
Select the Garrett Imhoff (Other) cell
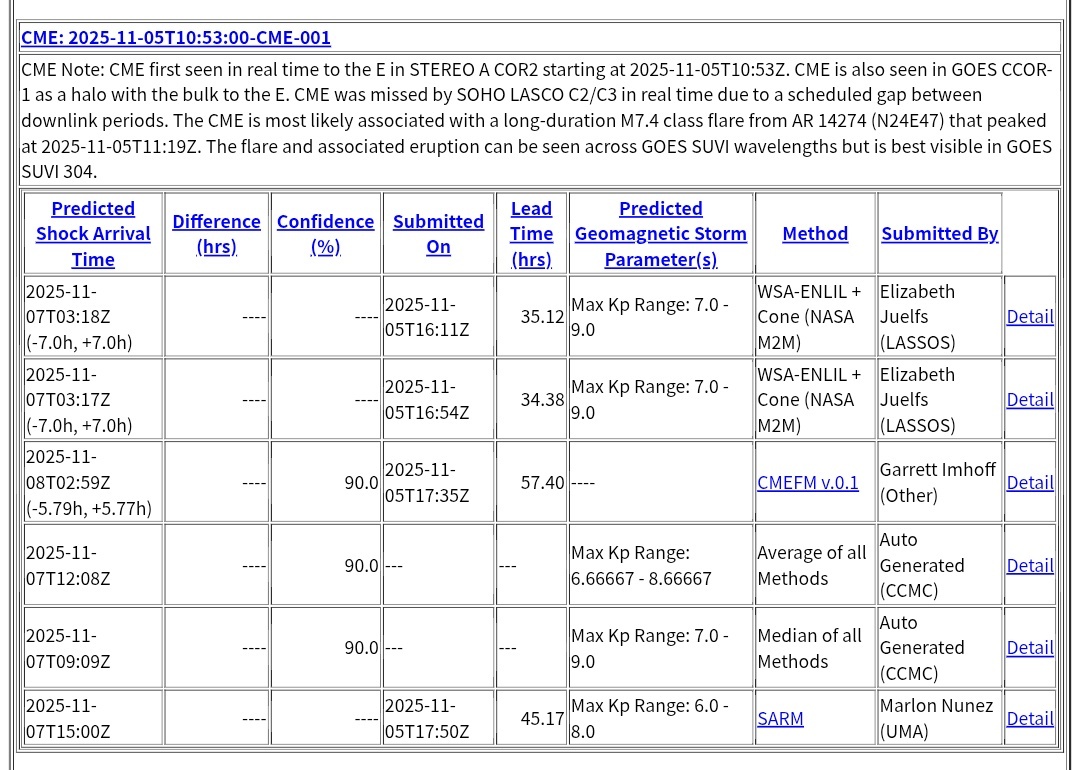(x=940, y=482)
